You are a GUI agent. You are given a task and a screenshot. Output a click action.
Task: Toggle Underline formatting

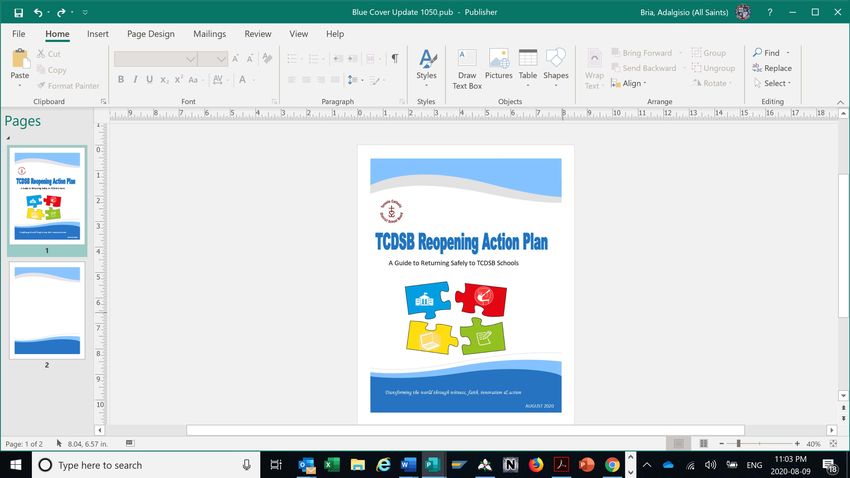pyautogui.click(x=150, y=79)
